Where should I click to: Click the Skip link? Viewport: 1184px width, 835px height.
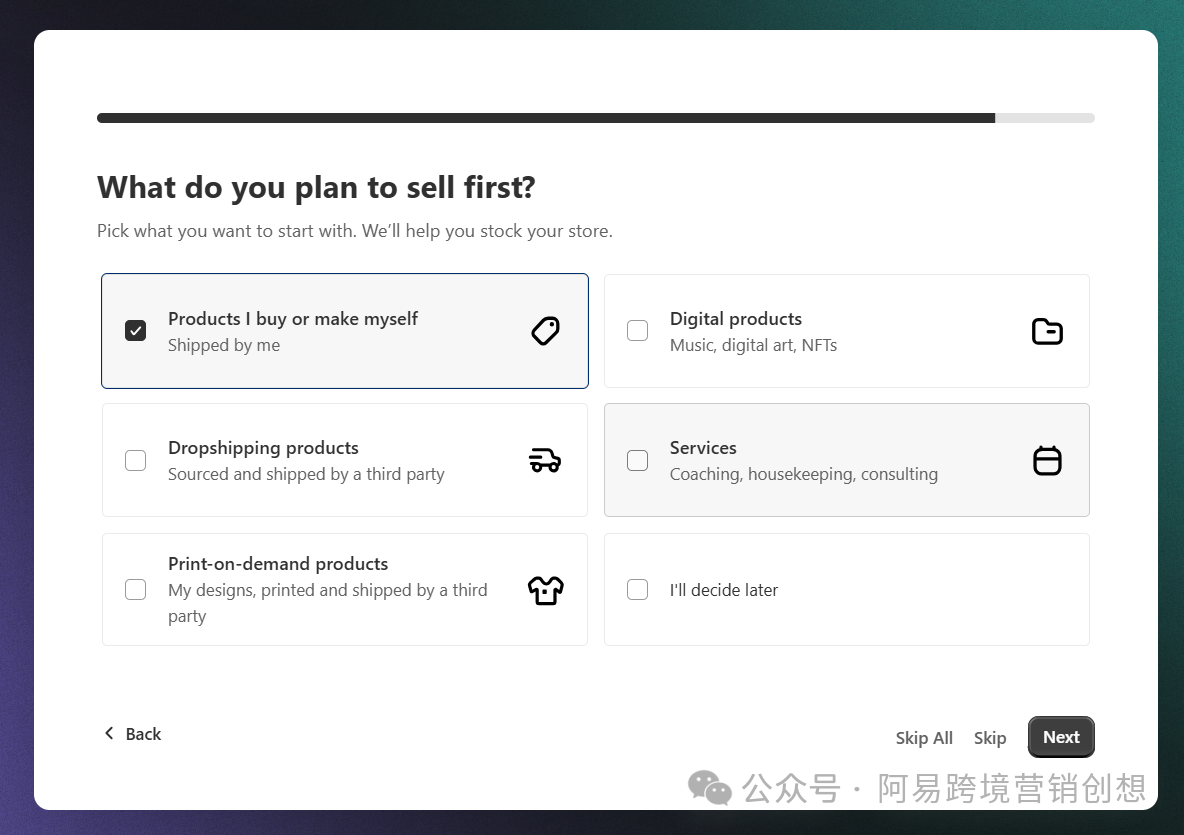click(989, 738)
